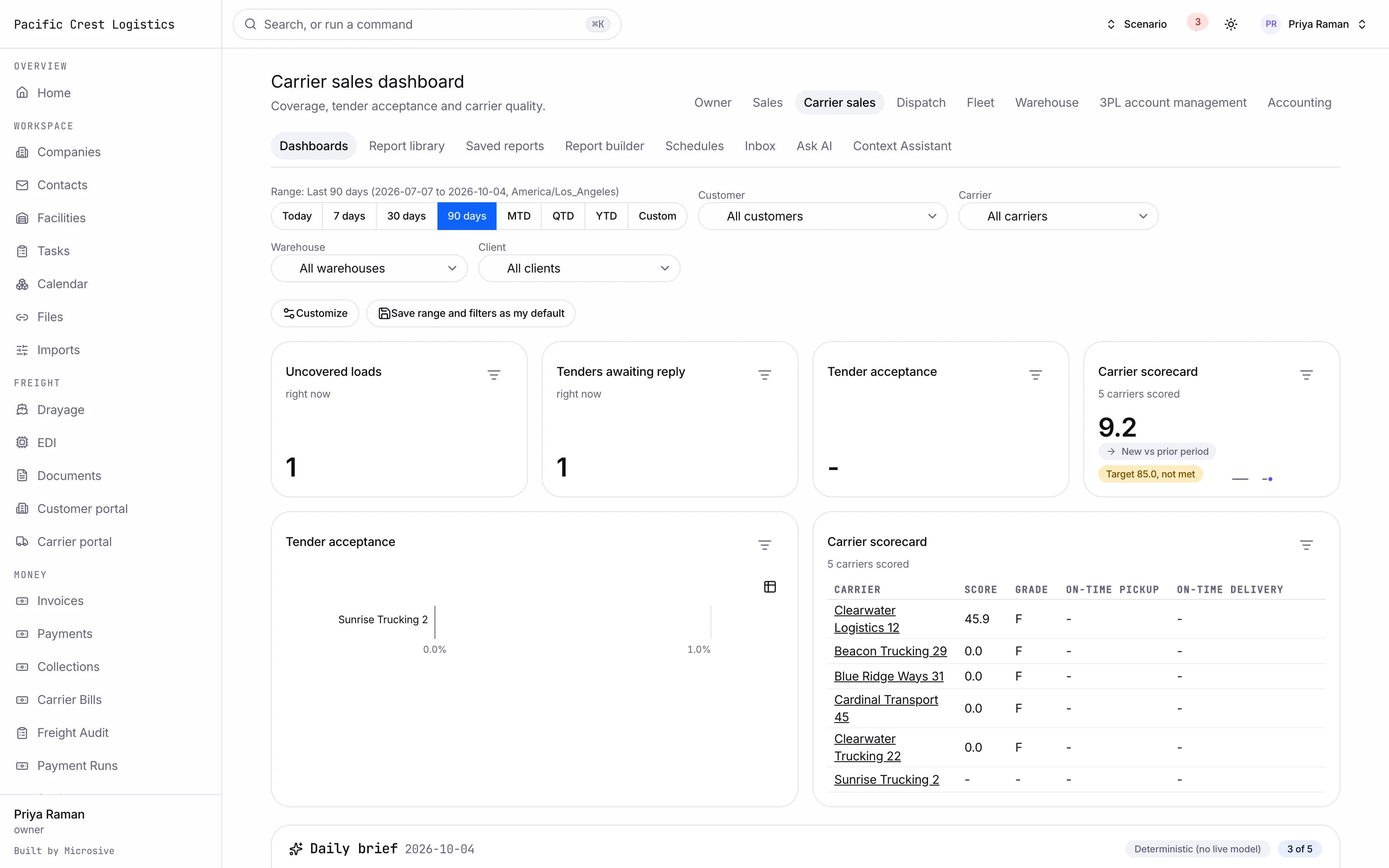1389x868 pixels.
Task: Open the Ask AI tab
Action: click(x=814, y=146)
